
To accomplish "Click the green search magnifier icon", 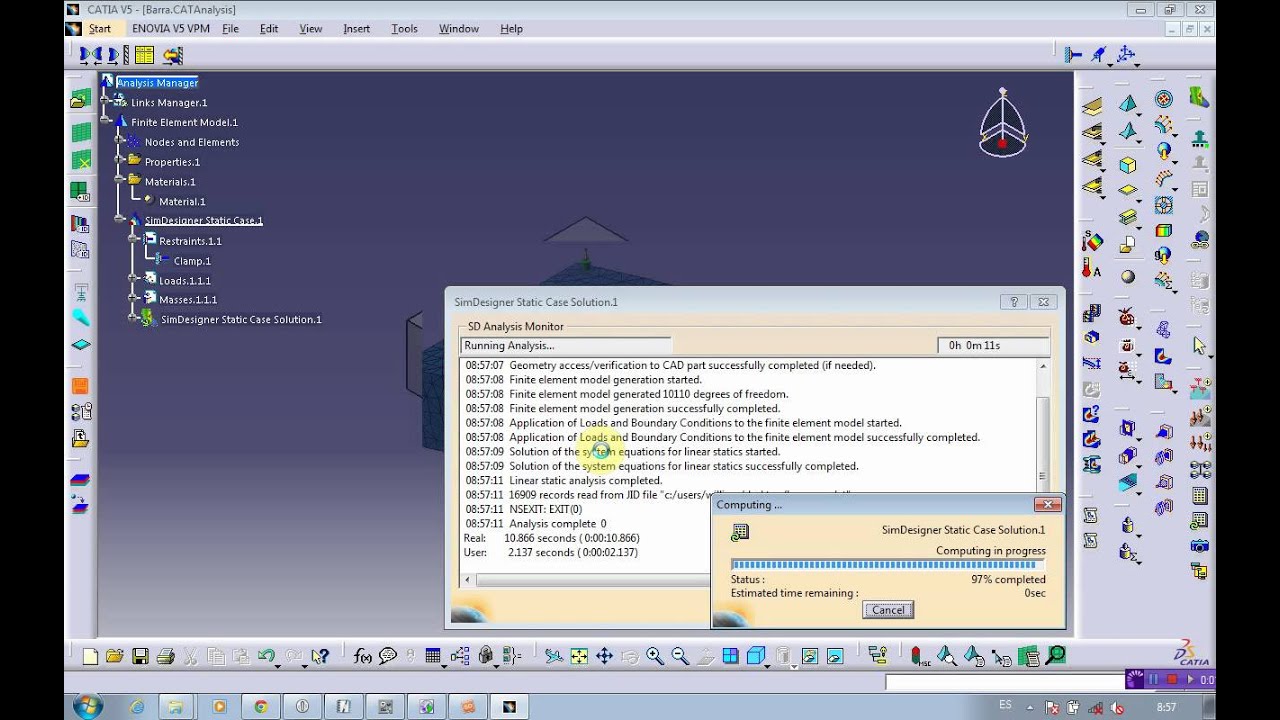I will pos(1054,656).
